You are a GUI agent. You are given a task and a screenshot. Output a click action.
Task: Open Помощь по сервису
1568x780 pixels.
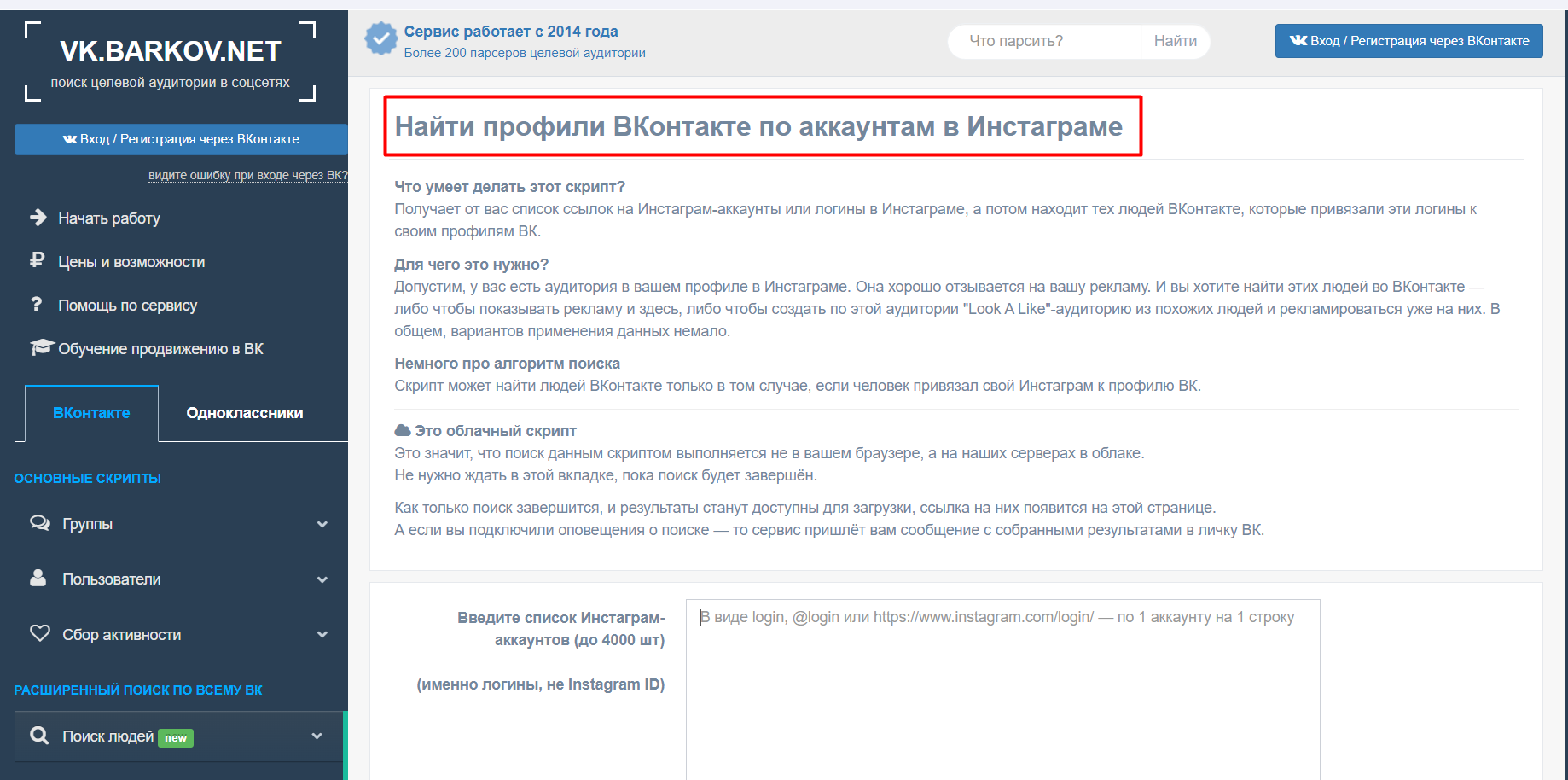pyautogui.click(x=128, y=306)
